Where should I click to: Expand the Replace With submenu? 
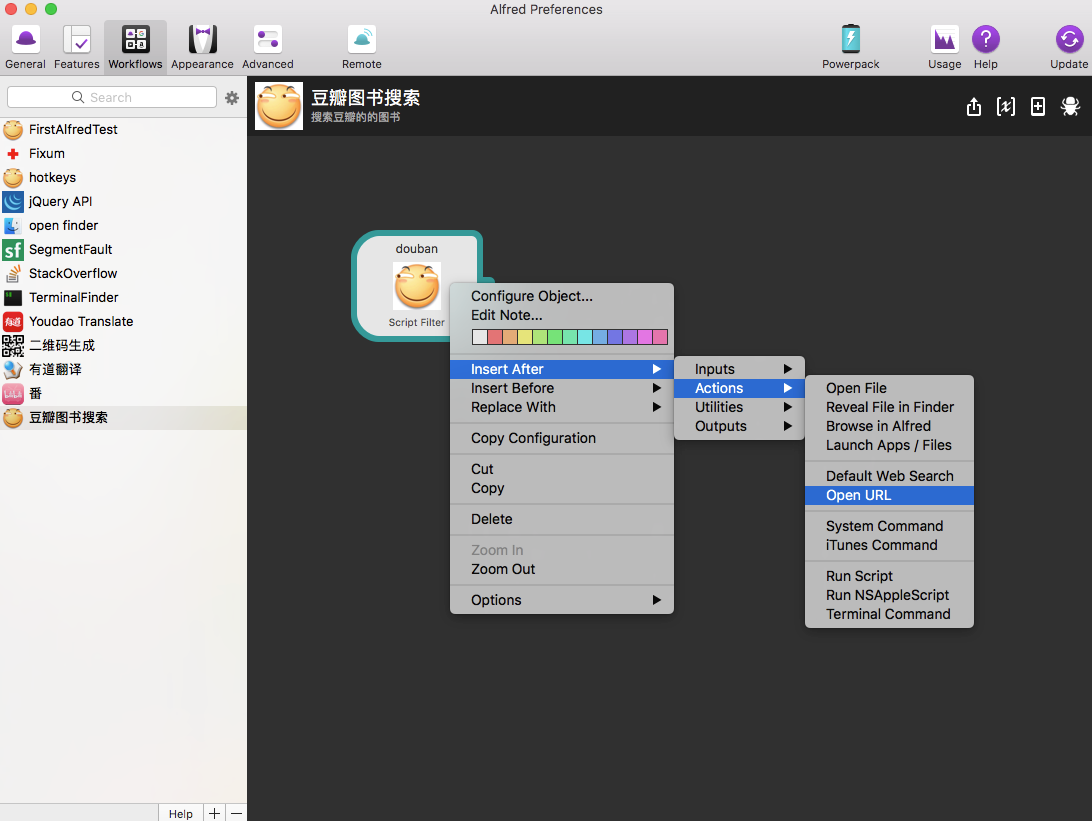pos(562,407)
